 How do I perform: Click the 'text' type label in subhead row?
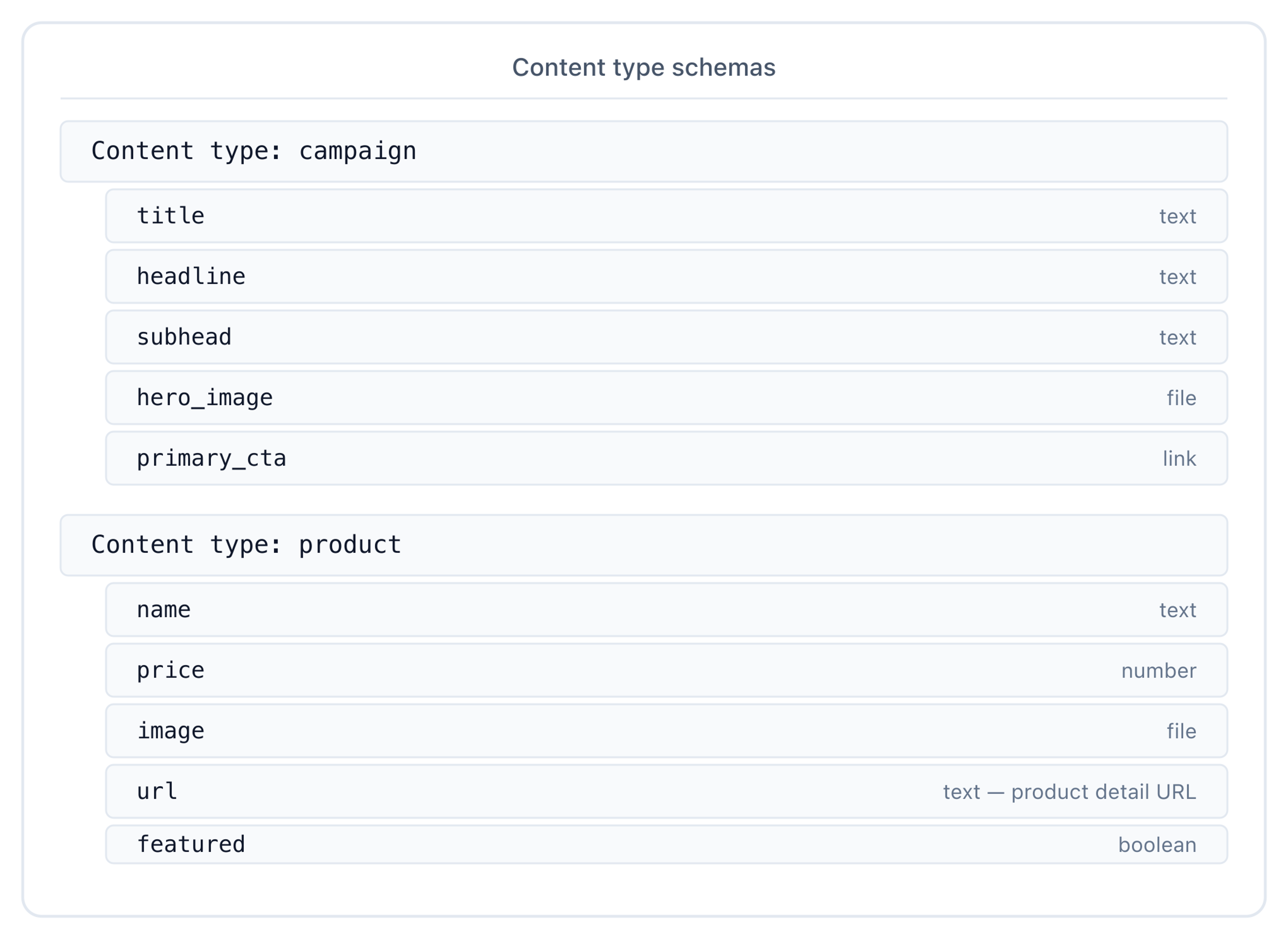pos(1178,338)
